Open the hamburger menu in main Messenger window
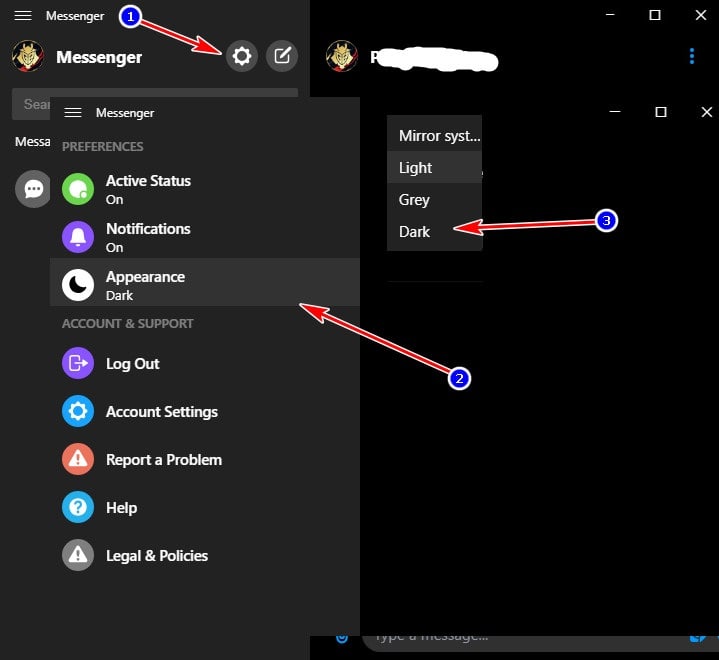The image size is (719, 660). [x=23, y=16]
